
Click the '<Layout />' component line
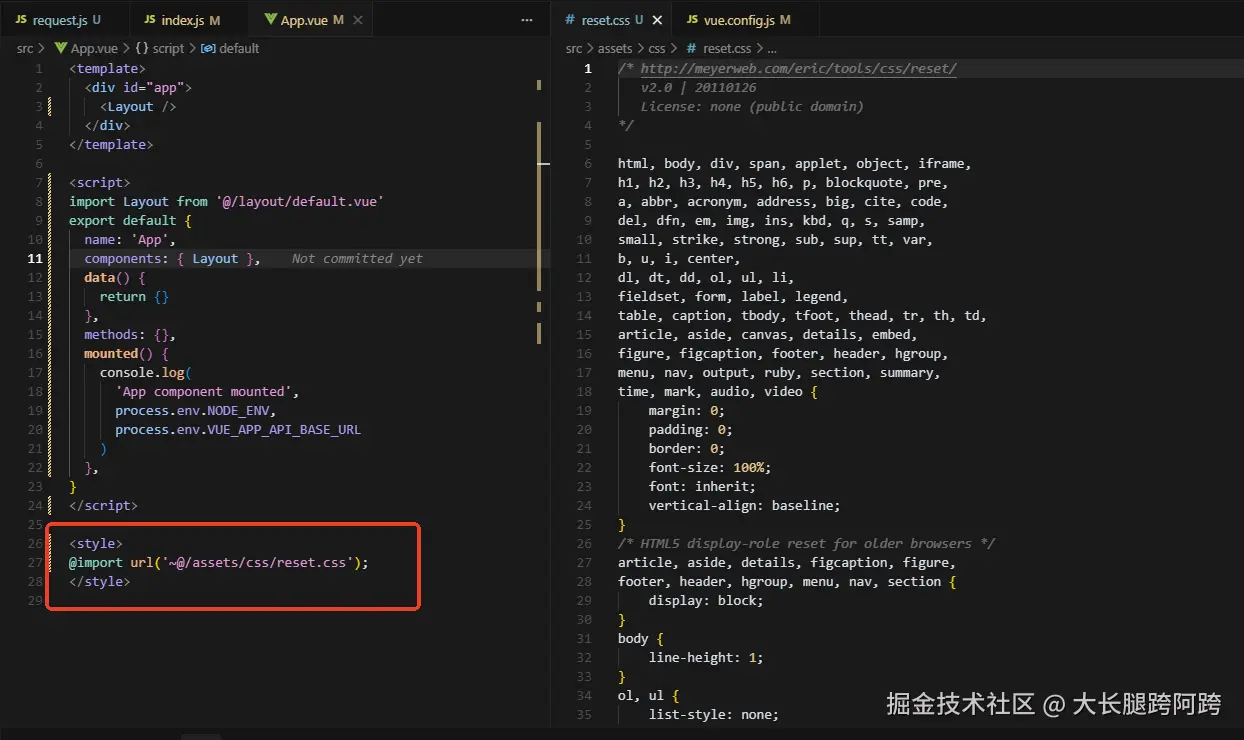(x=138, y=106)
